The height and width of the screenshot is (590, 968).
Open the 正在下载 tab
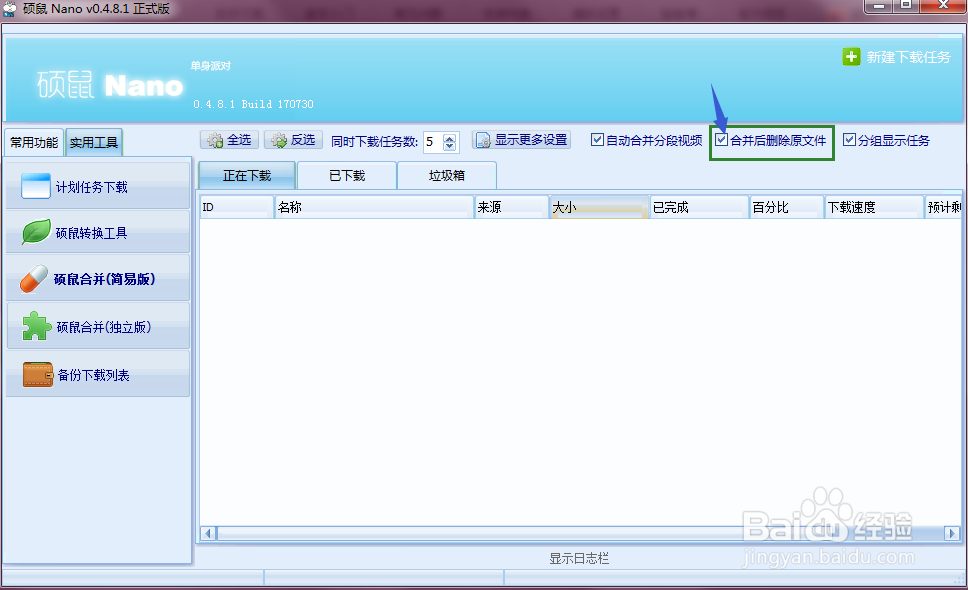click(x=247, y=175)
